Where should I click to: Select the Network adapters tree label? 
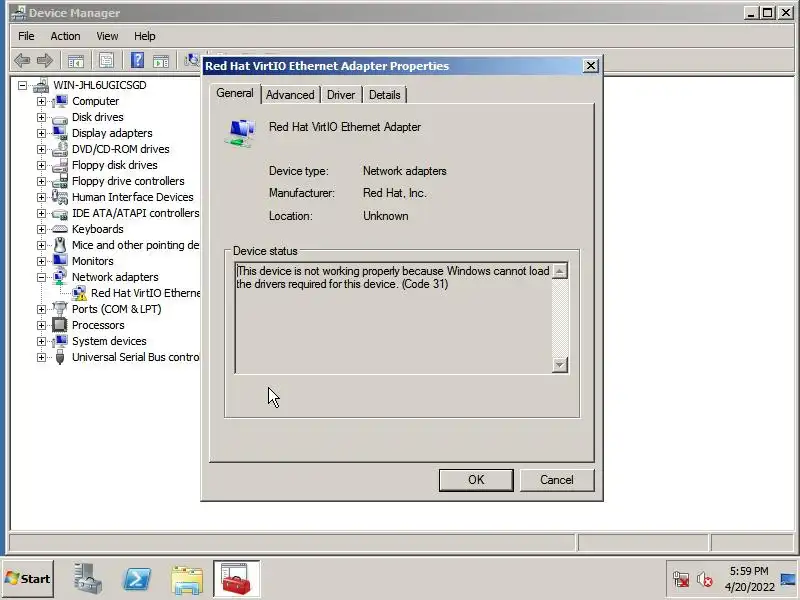(x=115, y=277)
